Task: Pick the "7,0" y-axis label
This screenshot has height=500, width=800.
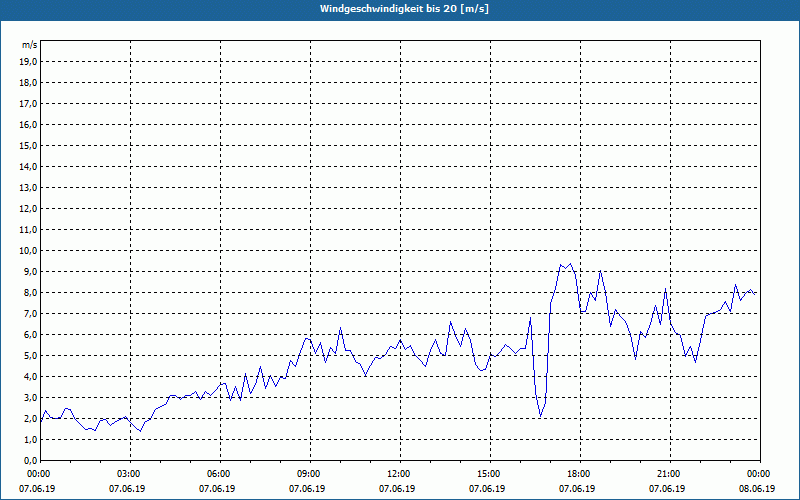Action: click(30, 314)
